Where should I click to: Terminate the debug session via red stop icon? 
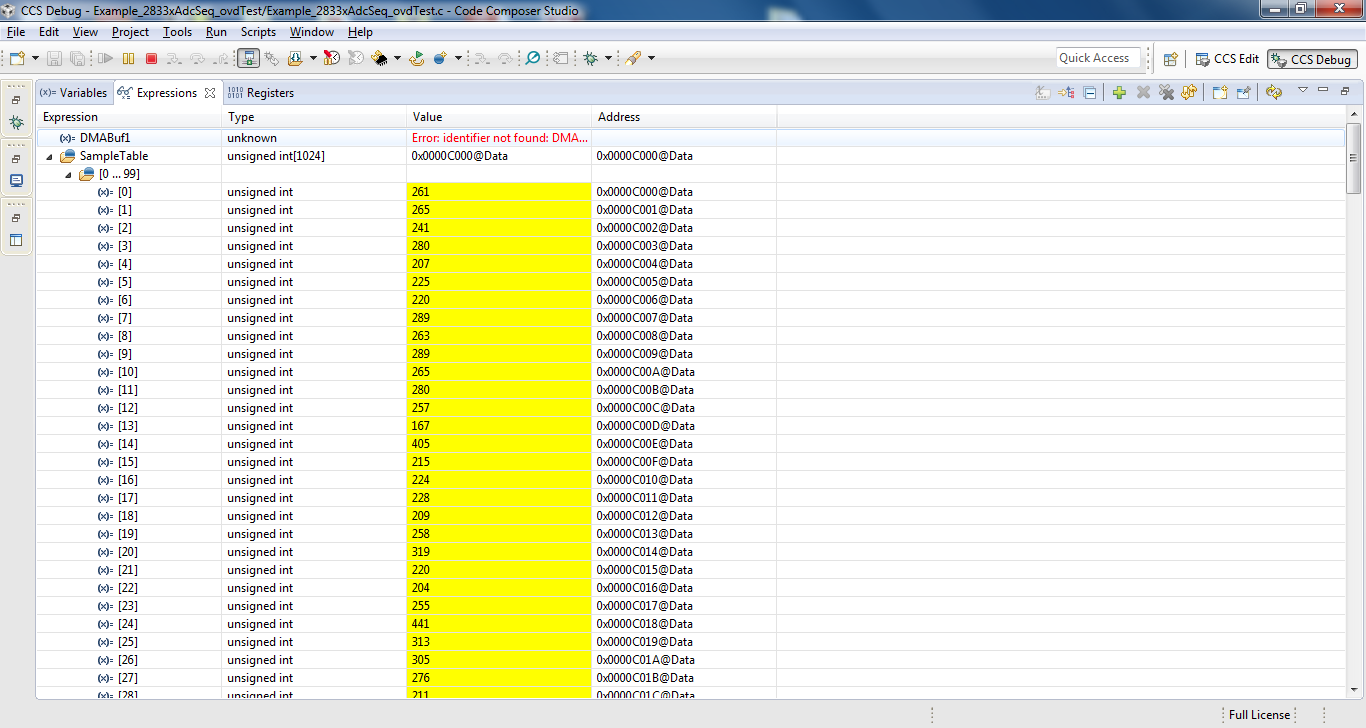152,59
